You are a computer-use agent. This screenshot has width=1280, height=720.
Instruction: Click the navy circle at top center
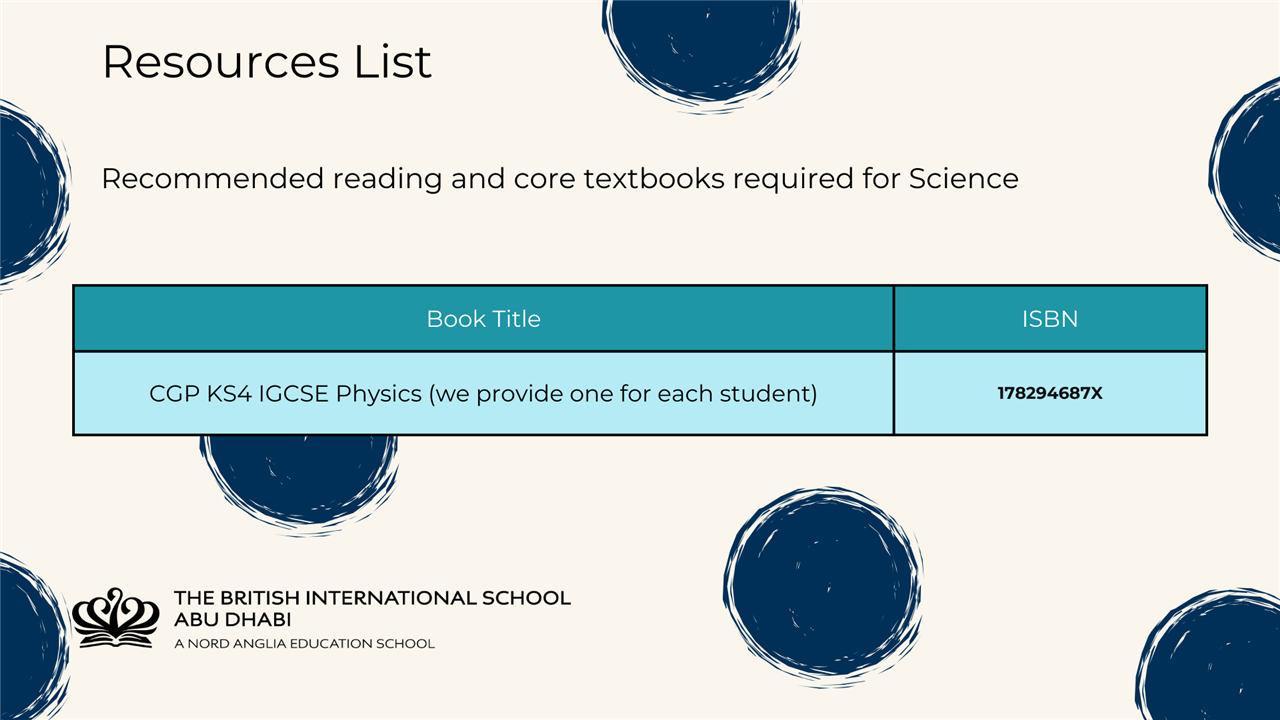(x=702, y=45)
